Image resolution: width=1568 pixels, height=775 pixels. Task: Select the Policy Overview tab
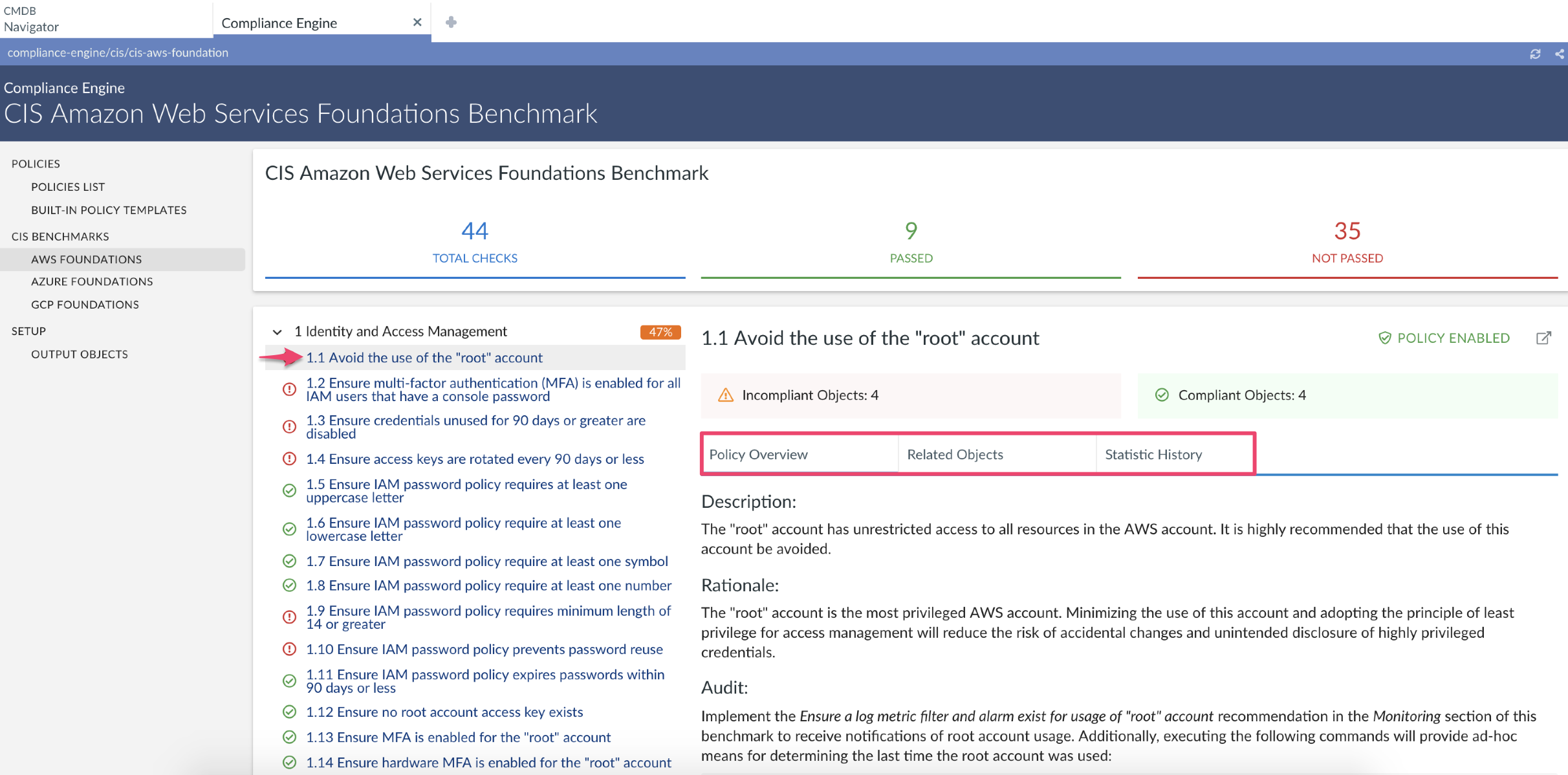point(758,455)
